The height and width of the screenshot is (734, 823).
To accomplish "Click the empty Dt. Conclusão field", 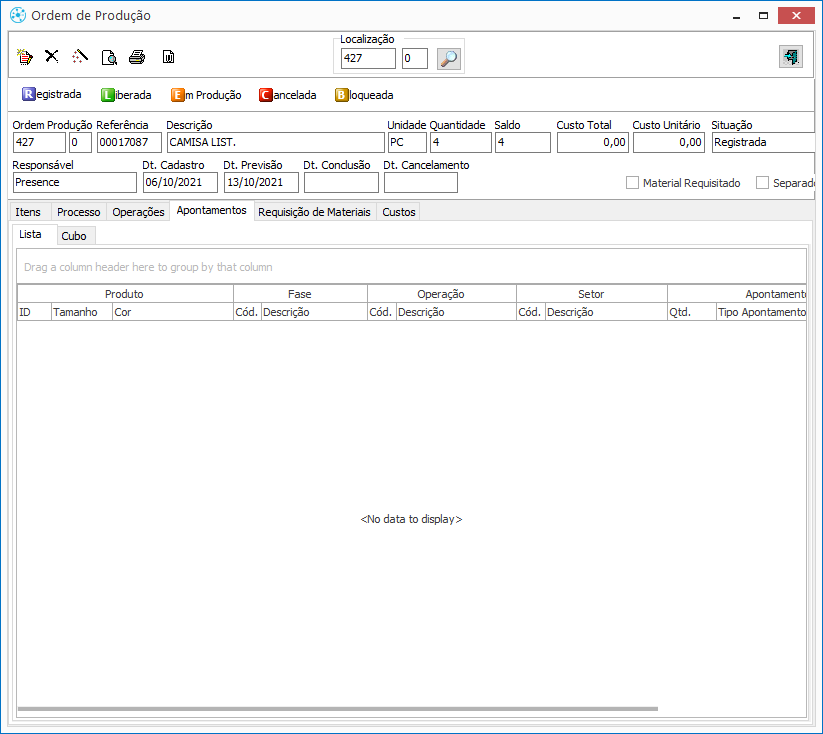I will [341, 183].
